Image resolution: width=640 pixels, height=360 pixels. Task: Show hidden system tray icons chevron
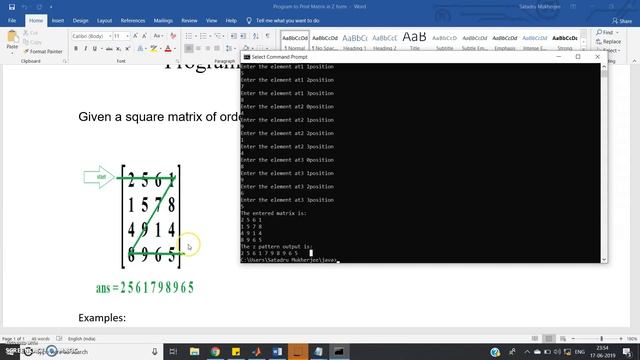527,351
